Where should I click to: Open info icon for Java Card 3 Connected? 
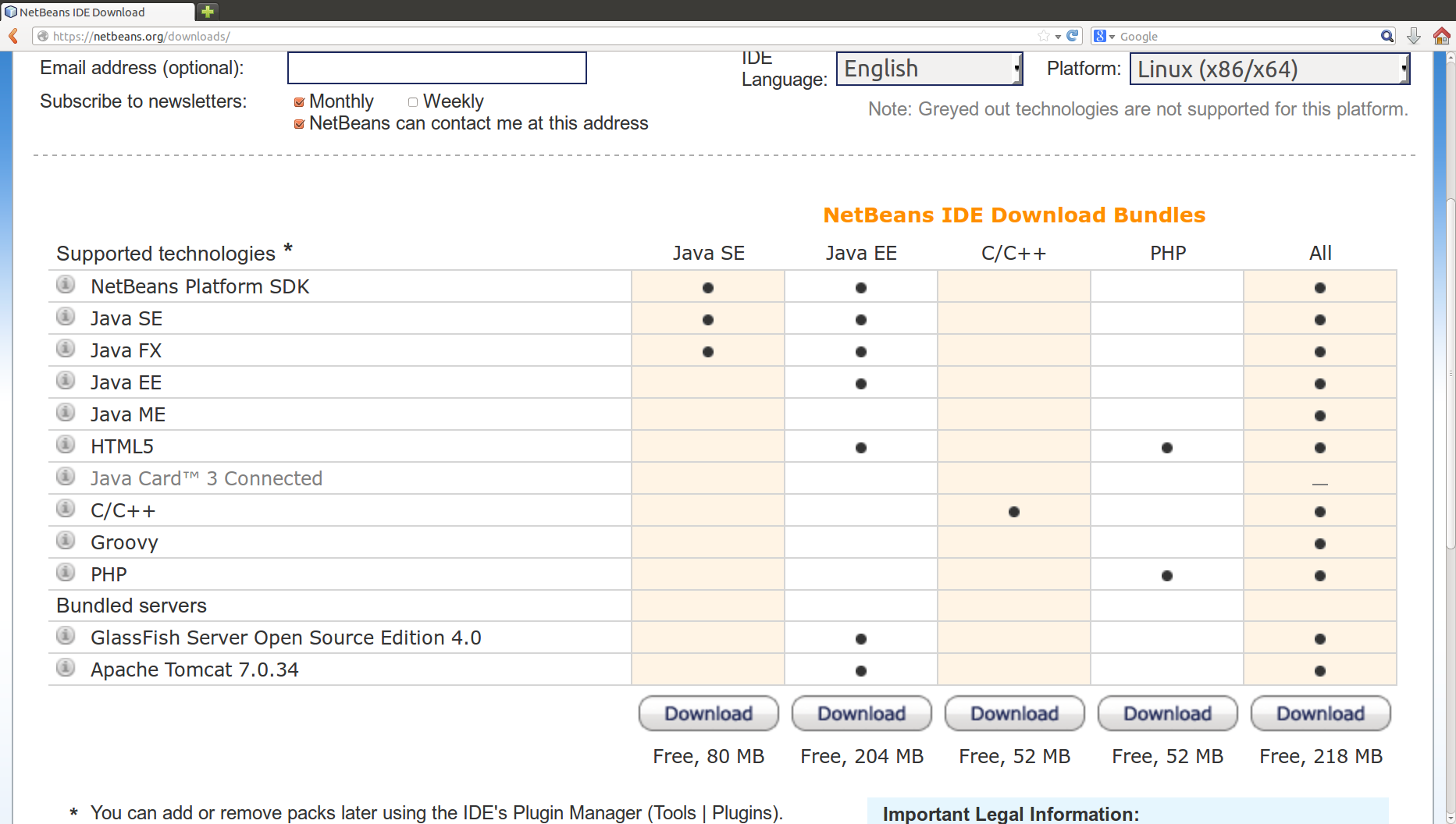coord(66,477)
